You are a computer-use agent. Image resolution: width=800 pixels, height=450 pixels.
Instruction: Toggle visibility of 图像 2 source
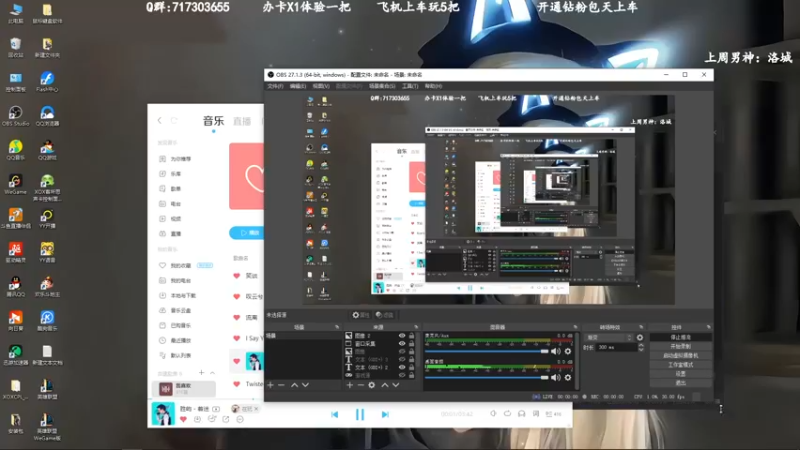point(402,336)
